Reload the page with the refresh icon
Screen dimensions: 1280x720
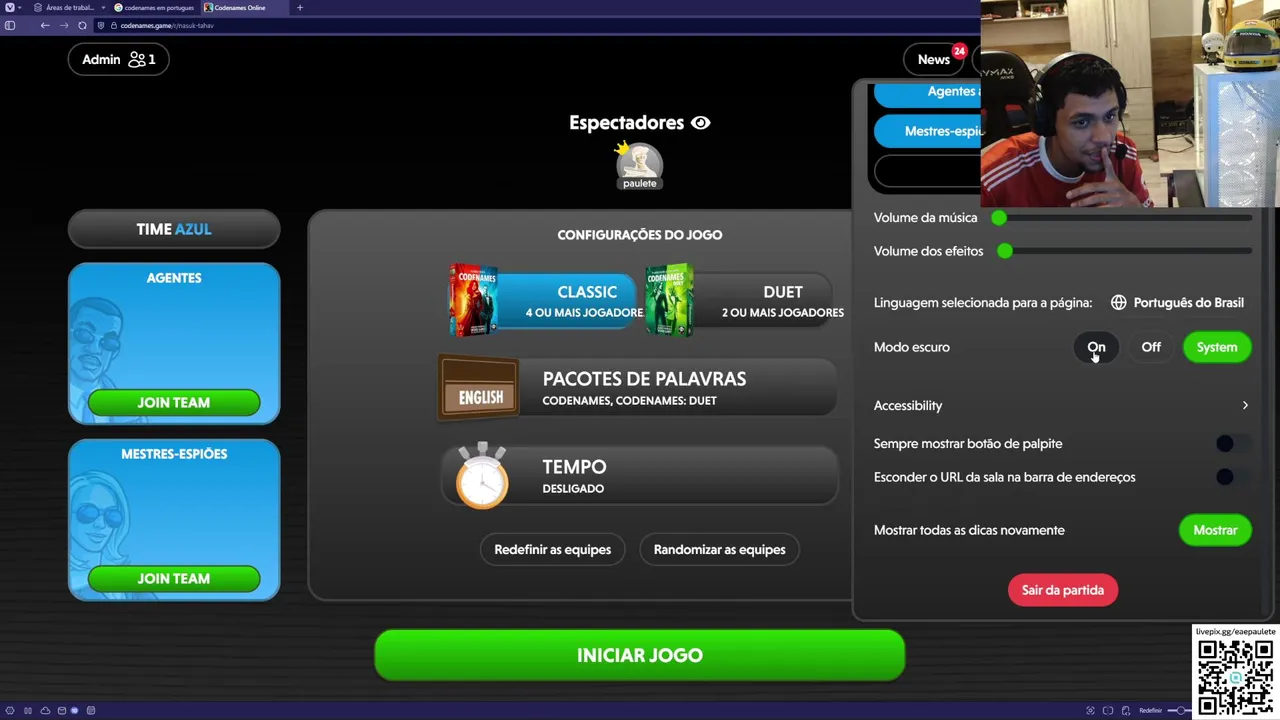point(82,25)
